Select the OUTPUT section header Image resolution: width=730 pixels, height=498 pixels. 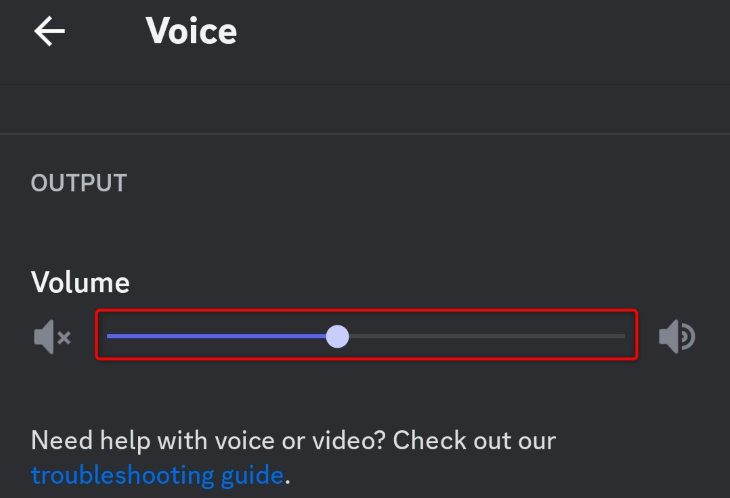click(79, 183)
